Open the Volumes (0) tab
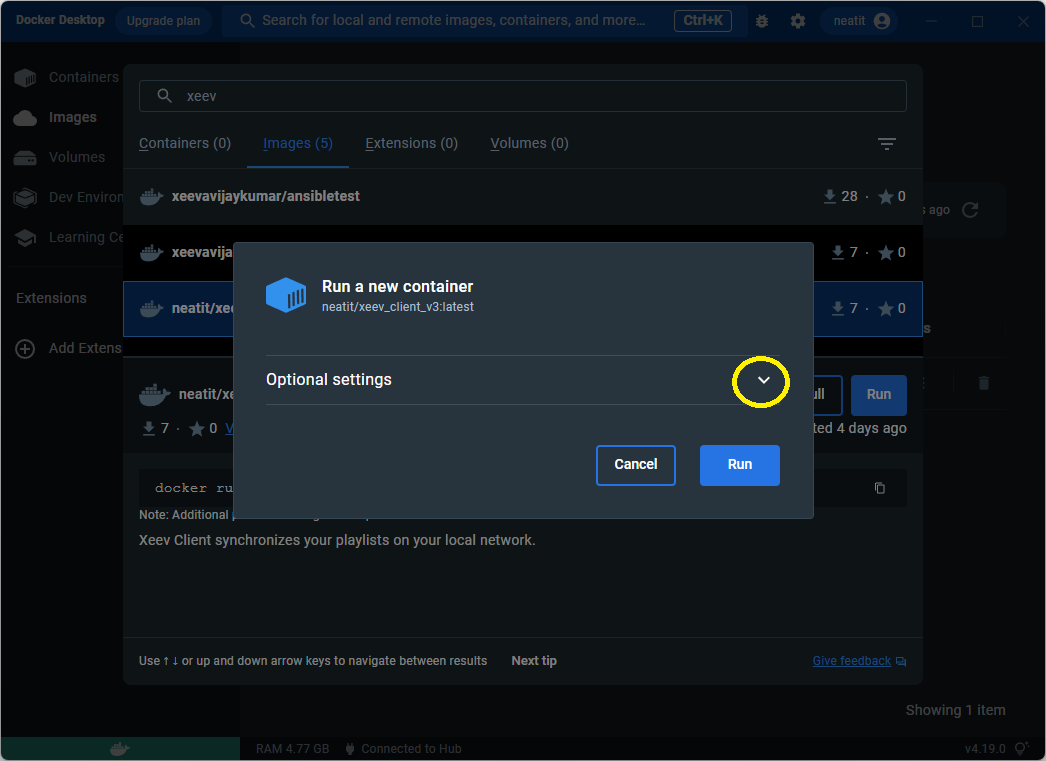 [x=529, y=144]
